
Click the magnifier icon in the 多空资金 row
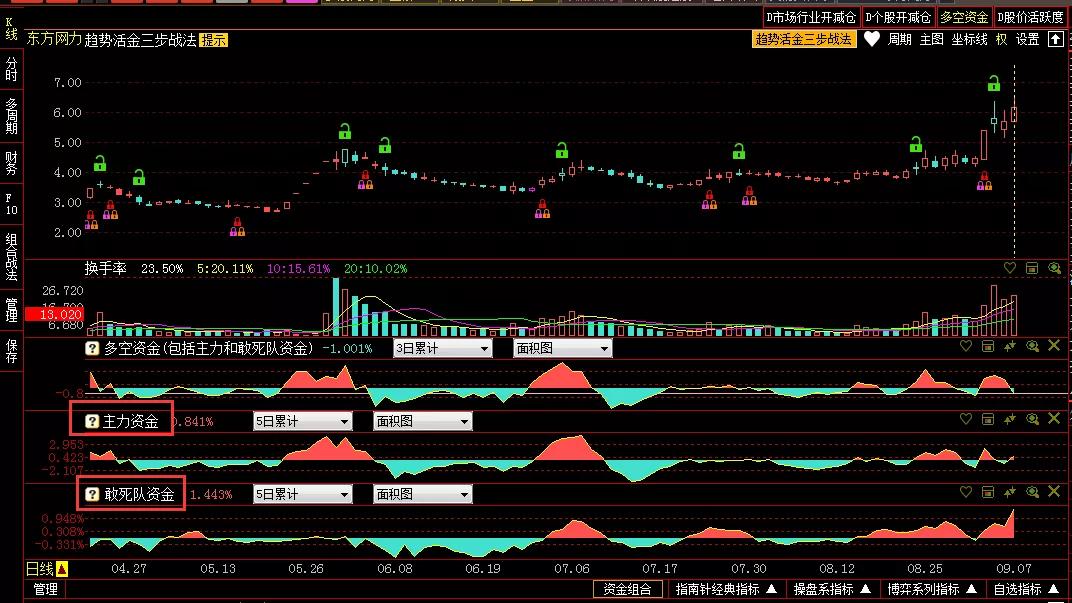point(1032,347)
